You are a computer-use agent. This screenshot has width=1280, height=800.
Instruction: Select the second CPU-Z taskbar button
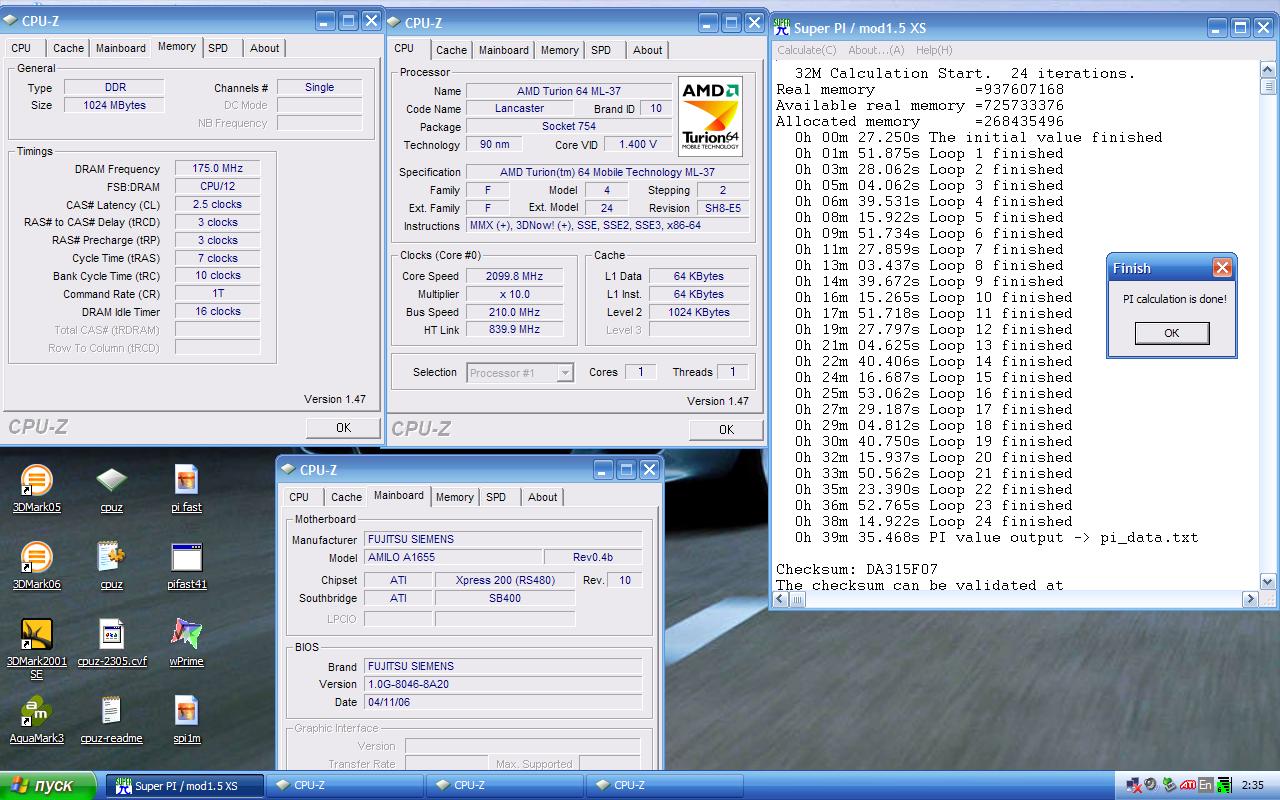pyautogui.click(x=505, y=785)
